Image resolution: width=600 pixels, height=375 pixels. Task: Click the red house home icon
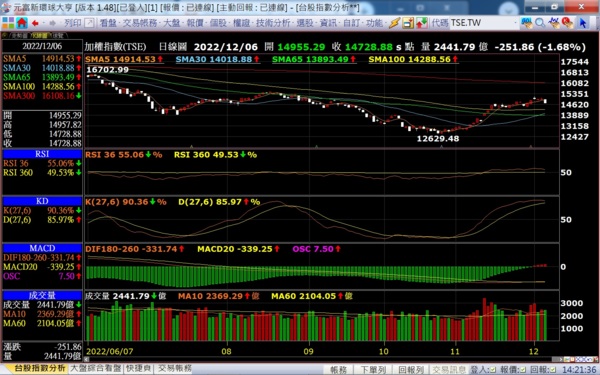[x=22, y=23]
